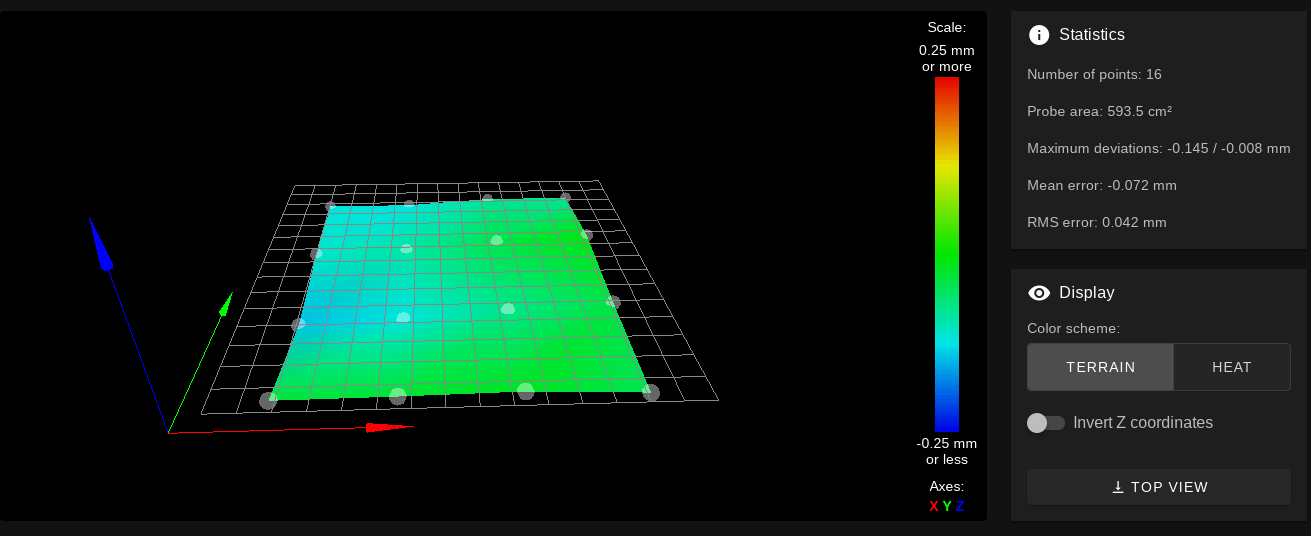The width and height of the screenshot is (1311, 536).
Task: Click the height color scale bar
Action: [x=947, y=254]
